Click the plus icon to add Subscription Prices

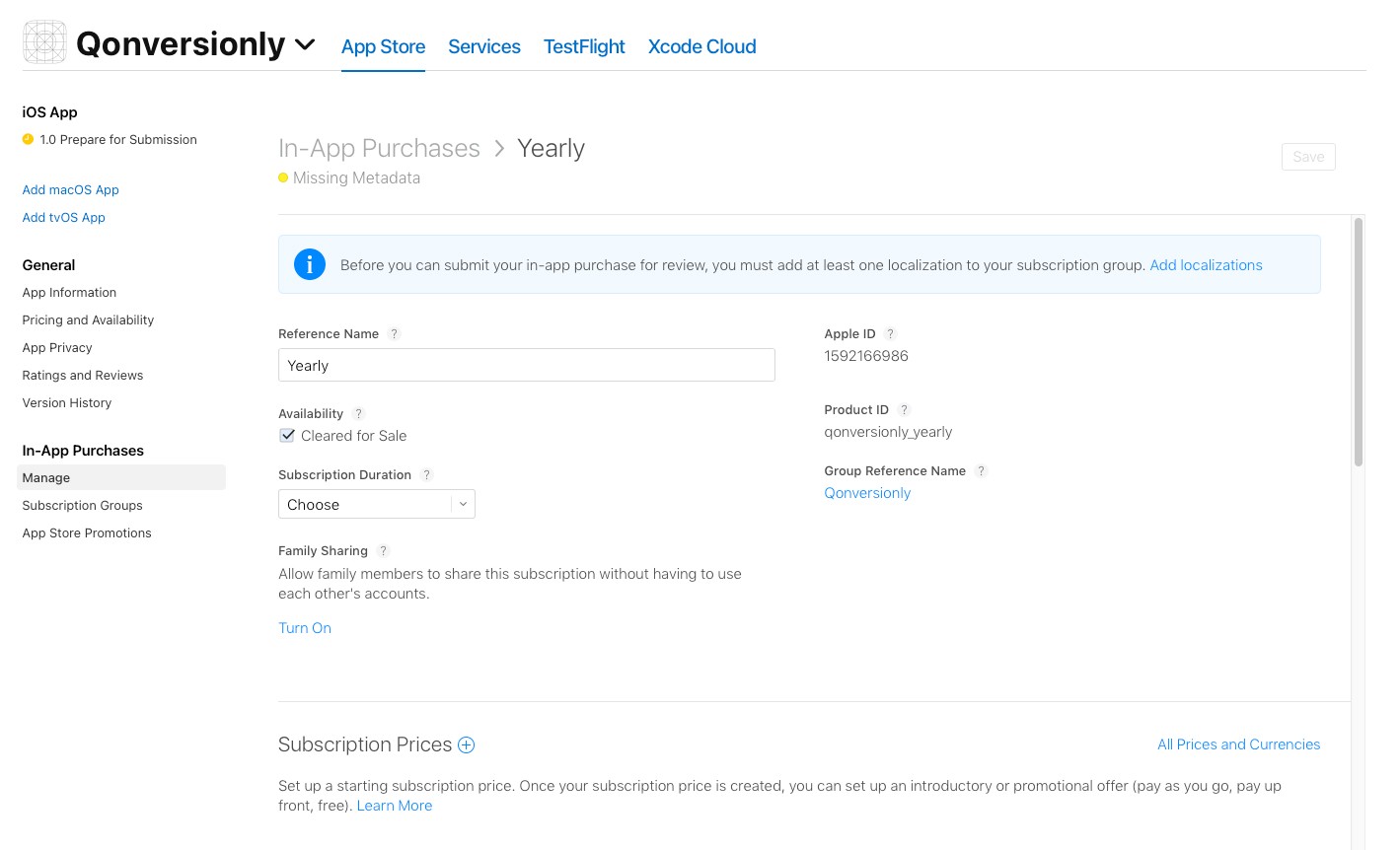coord(465,744)
